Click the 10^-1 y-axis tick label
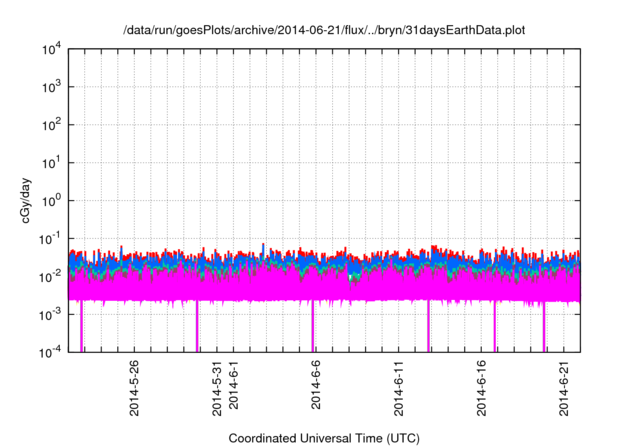This screenshot has width=640, height=448. coord(51,238)
